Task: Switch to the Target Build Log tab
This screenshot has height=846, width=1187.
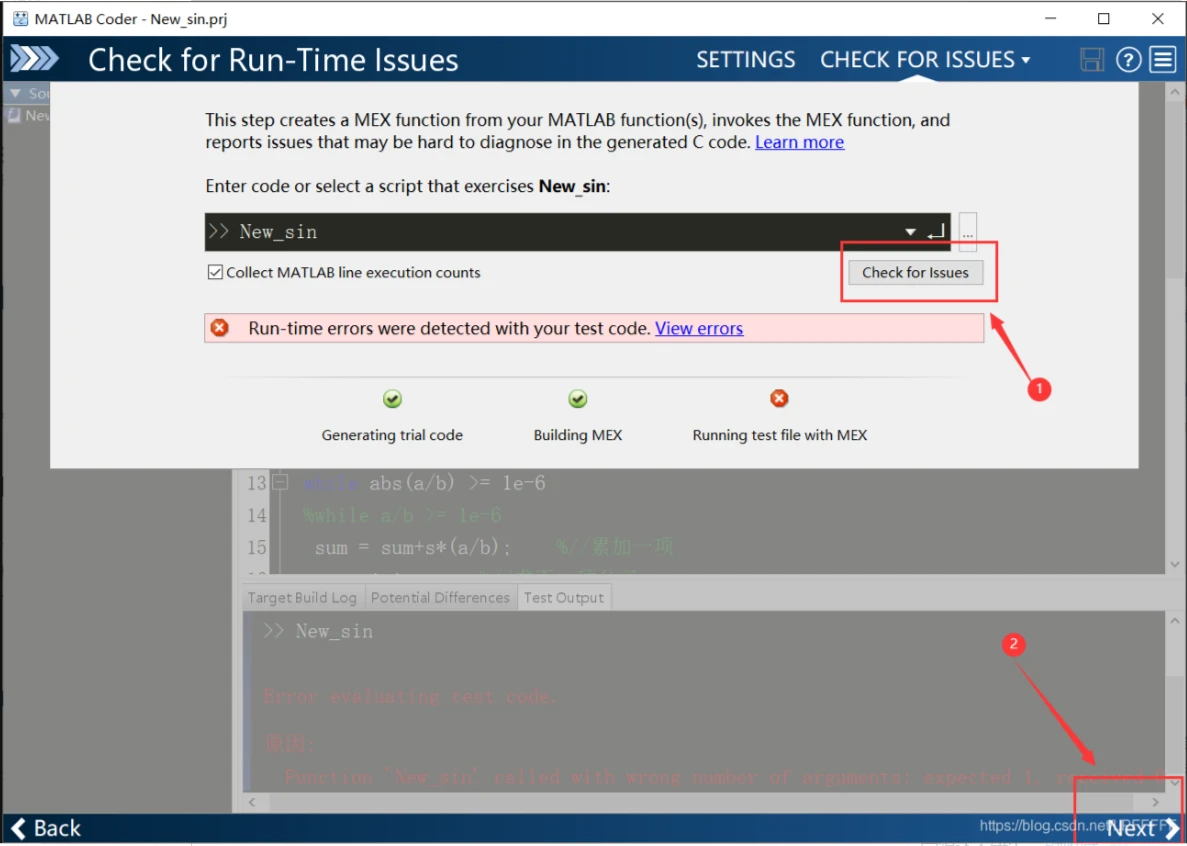Action: (x=302, y=597)
